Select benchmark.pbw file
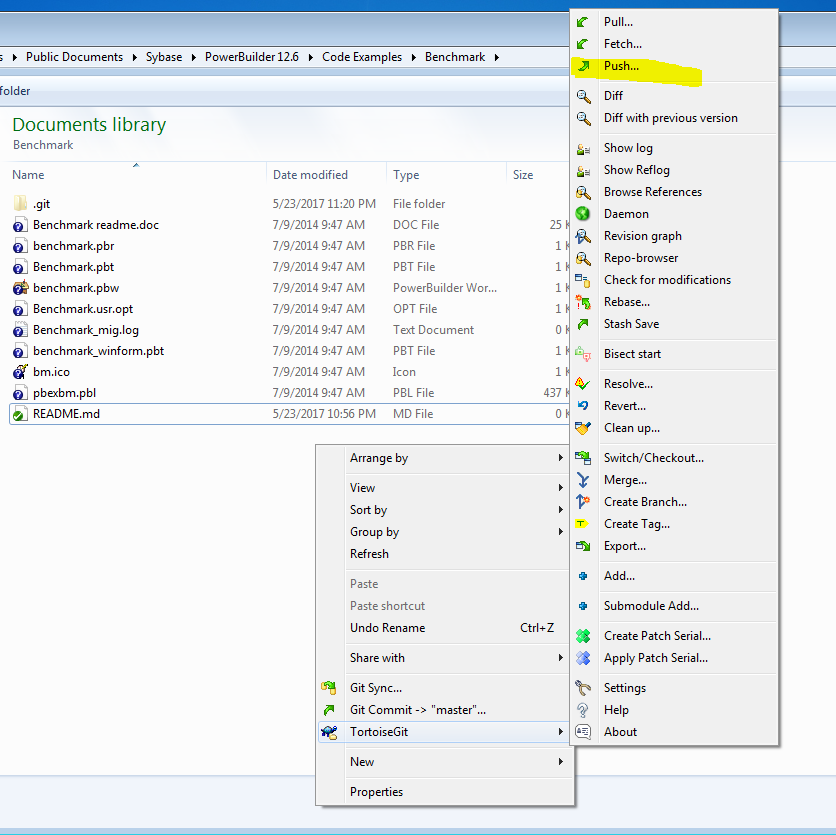 [76, 288]
